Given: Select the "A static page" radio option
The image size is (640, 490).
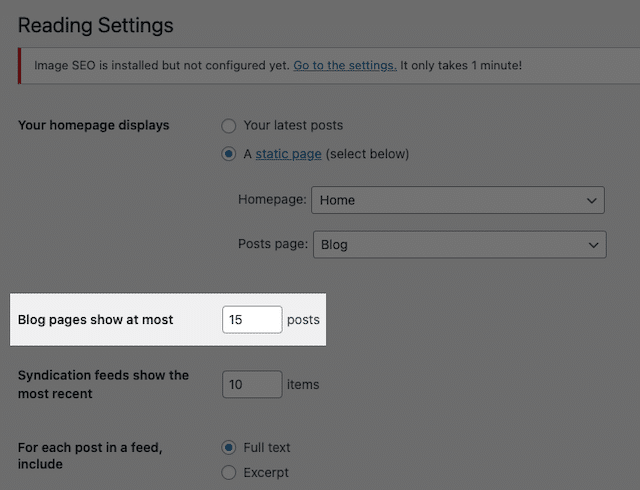Looking at the screenshot, I should click(229, 154).
